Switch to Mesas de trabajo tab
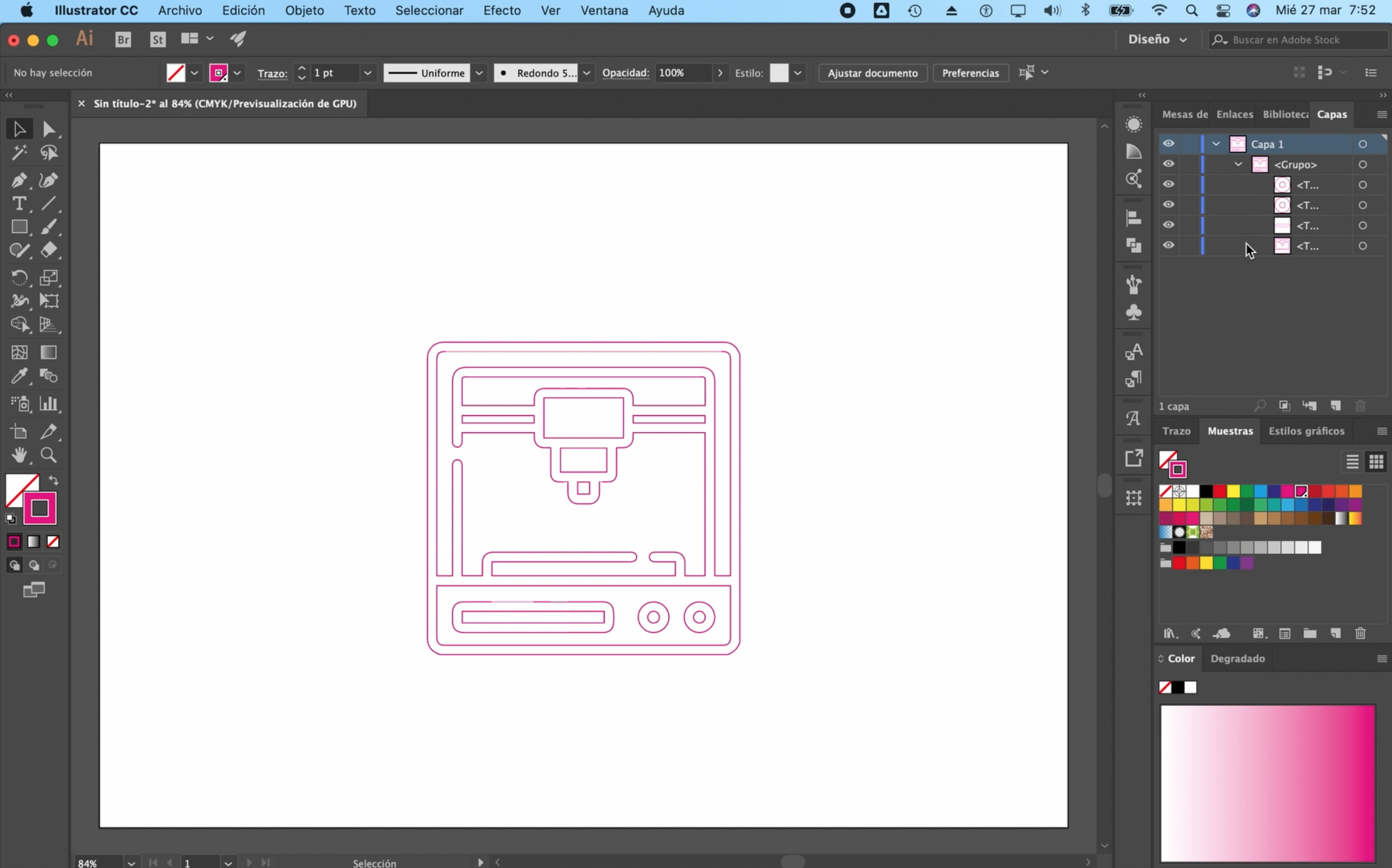The image size is (1392, 868). point(1184,114)
